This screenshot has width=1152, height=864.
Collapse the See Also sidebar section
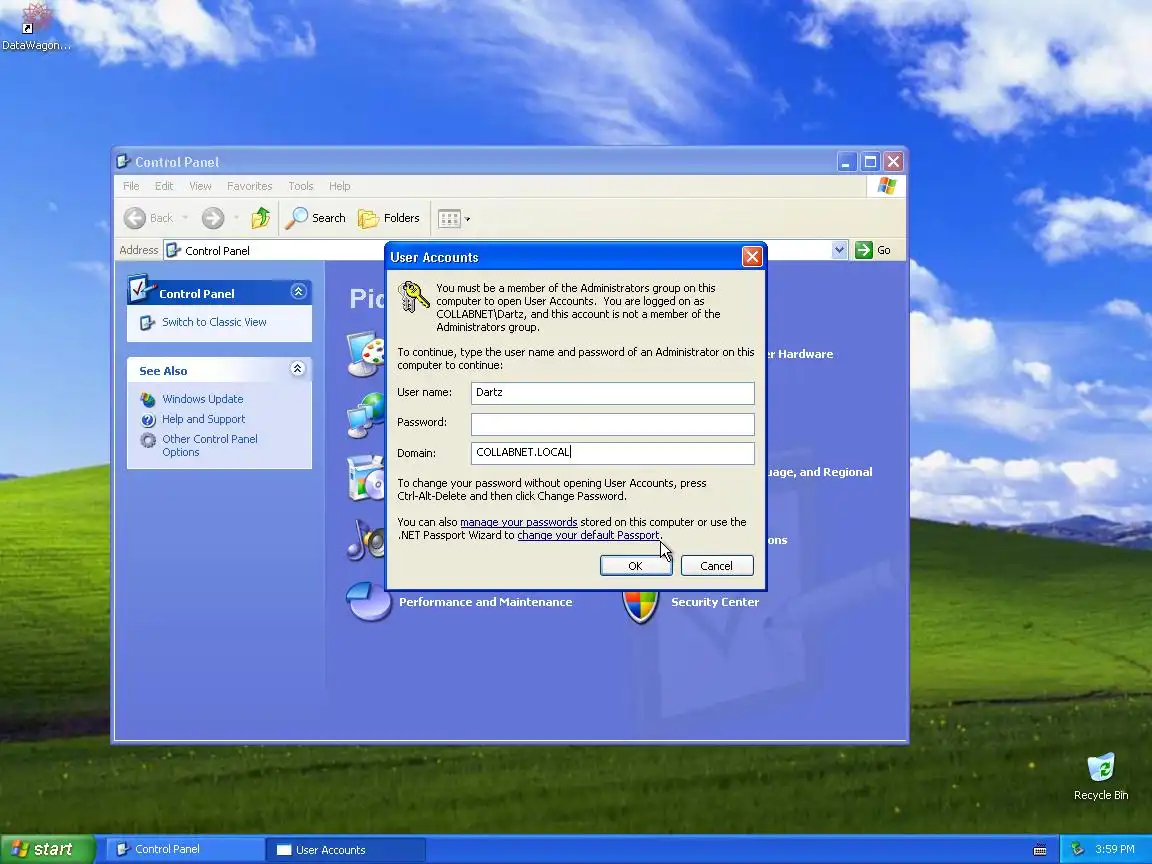tap(298, 369)
